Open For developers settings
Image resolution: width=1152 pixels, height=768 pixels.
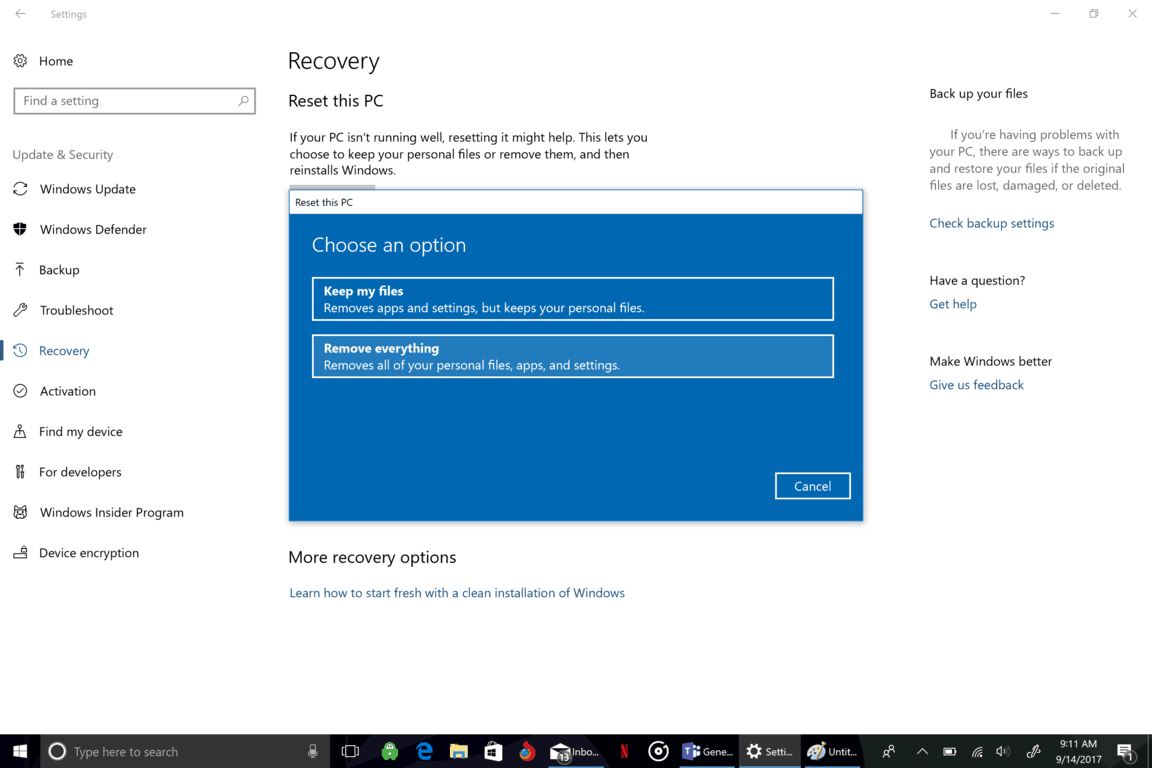click(80, 472)
